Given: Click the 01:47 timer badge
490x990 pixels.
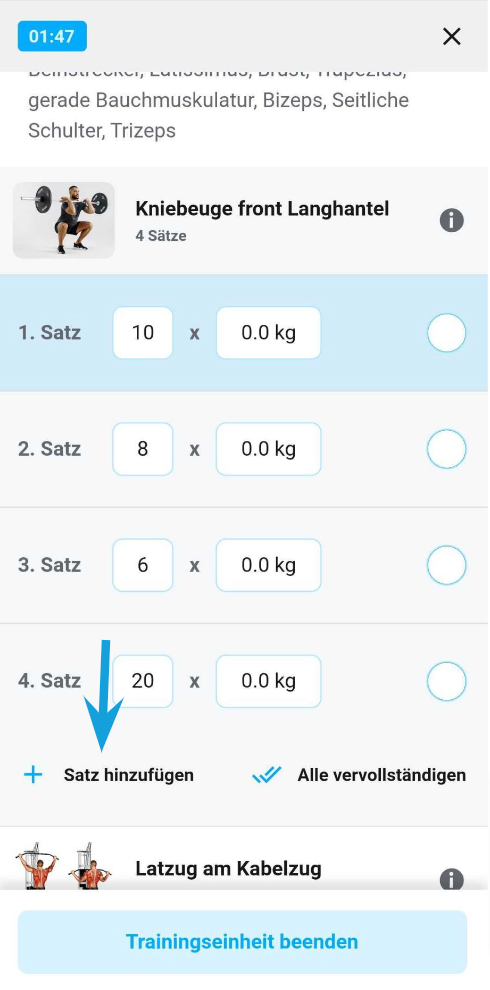Looking at the screenshot, I should [52, 36].
